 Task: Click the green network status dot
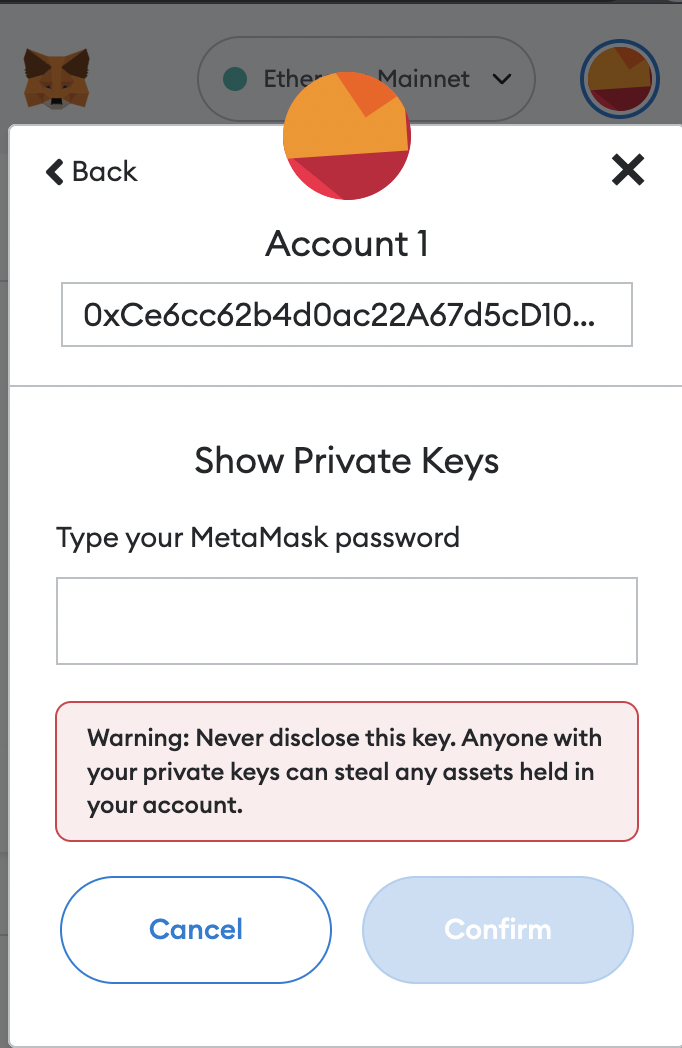[236, 79]
